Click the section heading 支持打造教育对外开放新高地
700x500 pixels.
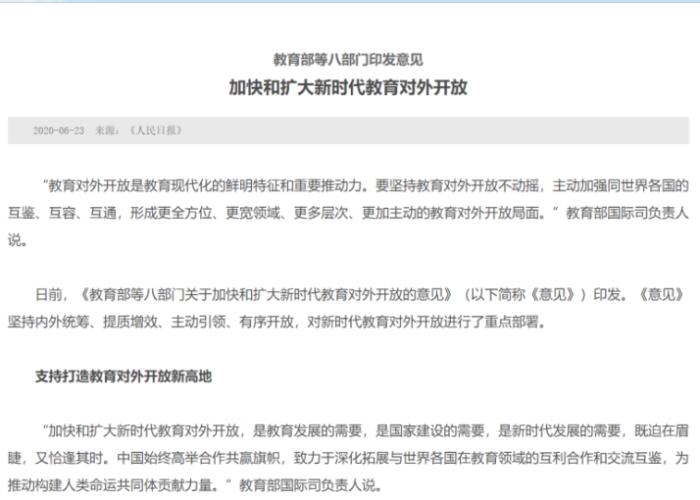click(124, 376)
